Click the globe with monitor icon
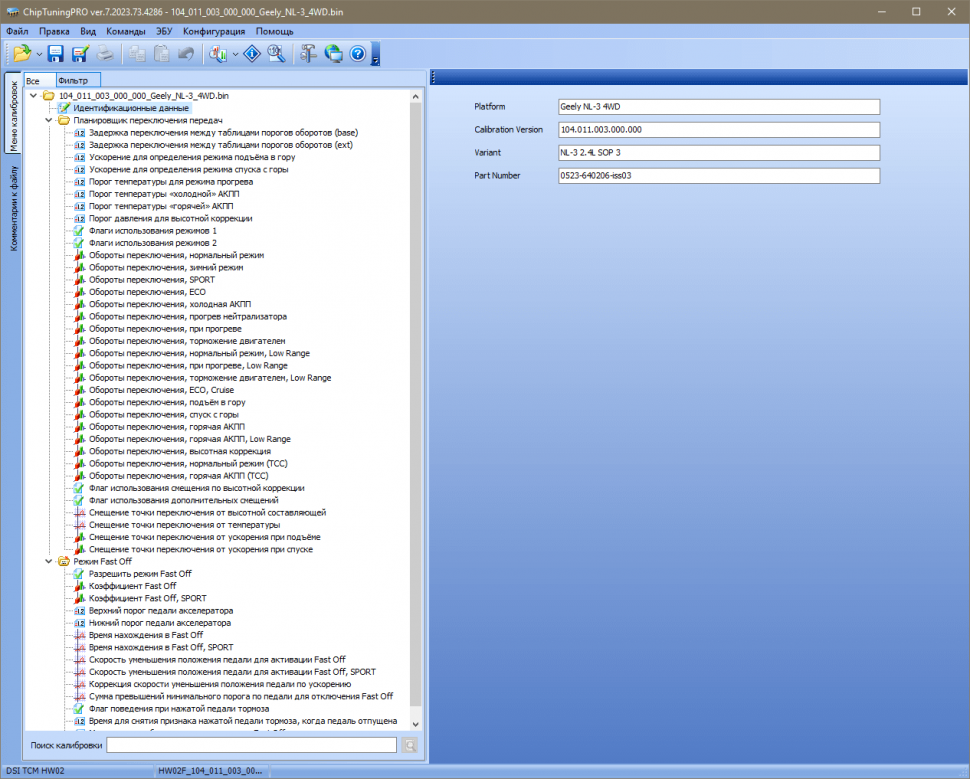Viewport: 970px width, 779px height. (333, 53)
